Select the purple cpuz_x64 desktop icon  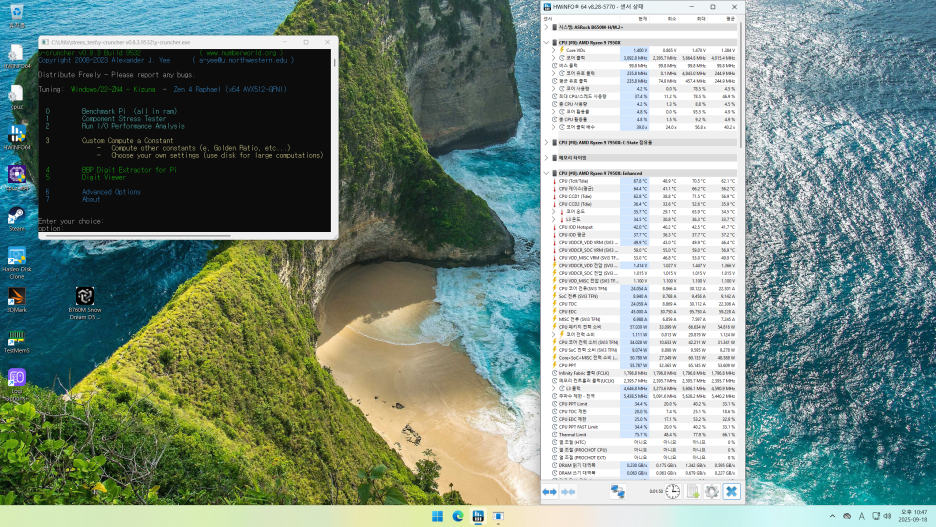click(17, 178)
